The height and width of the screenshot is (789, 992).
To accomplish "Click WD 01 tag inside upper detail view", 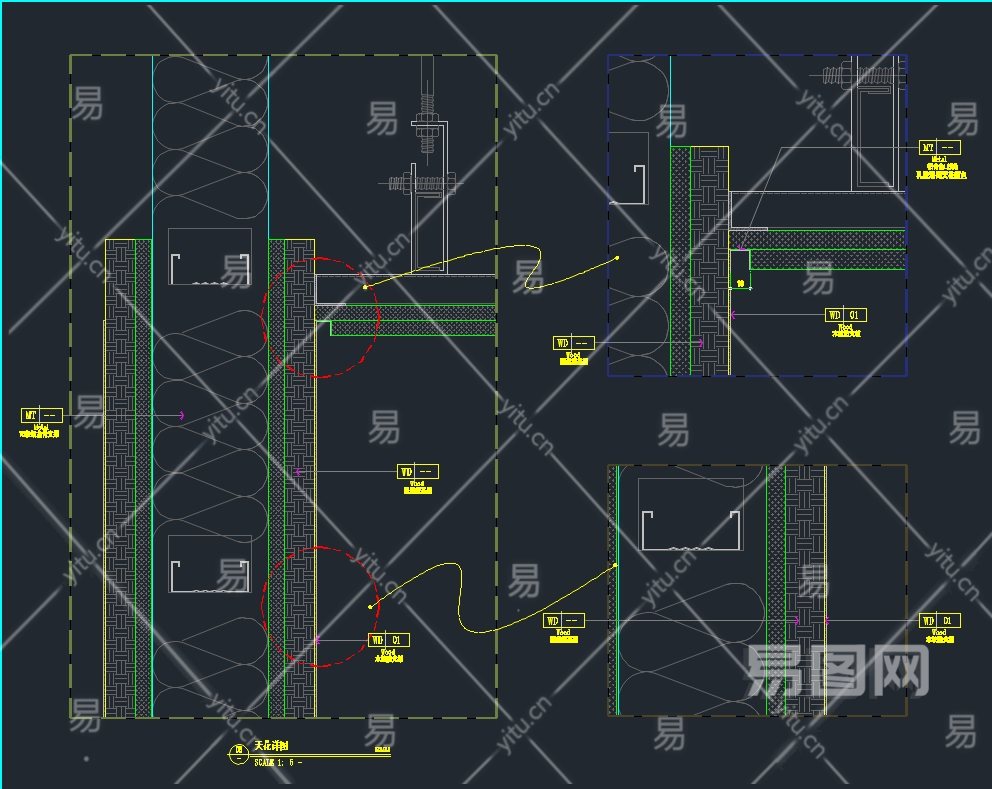I will [846, 315].
